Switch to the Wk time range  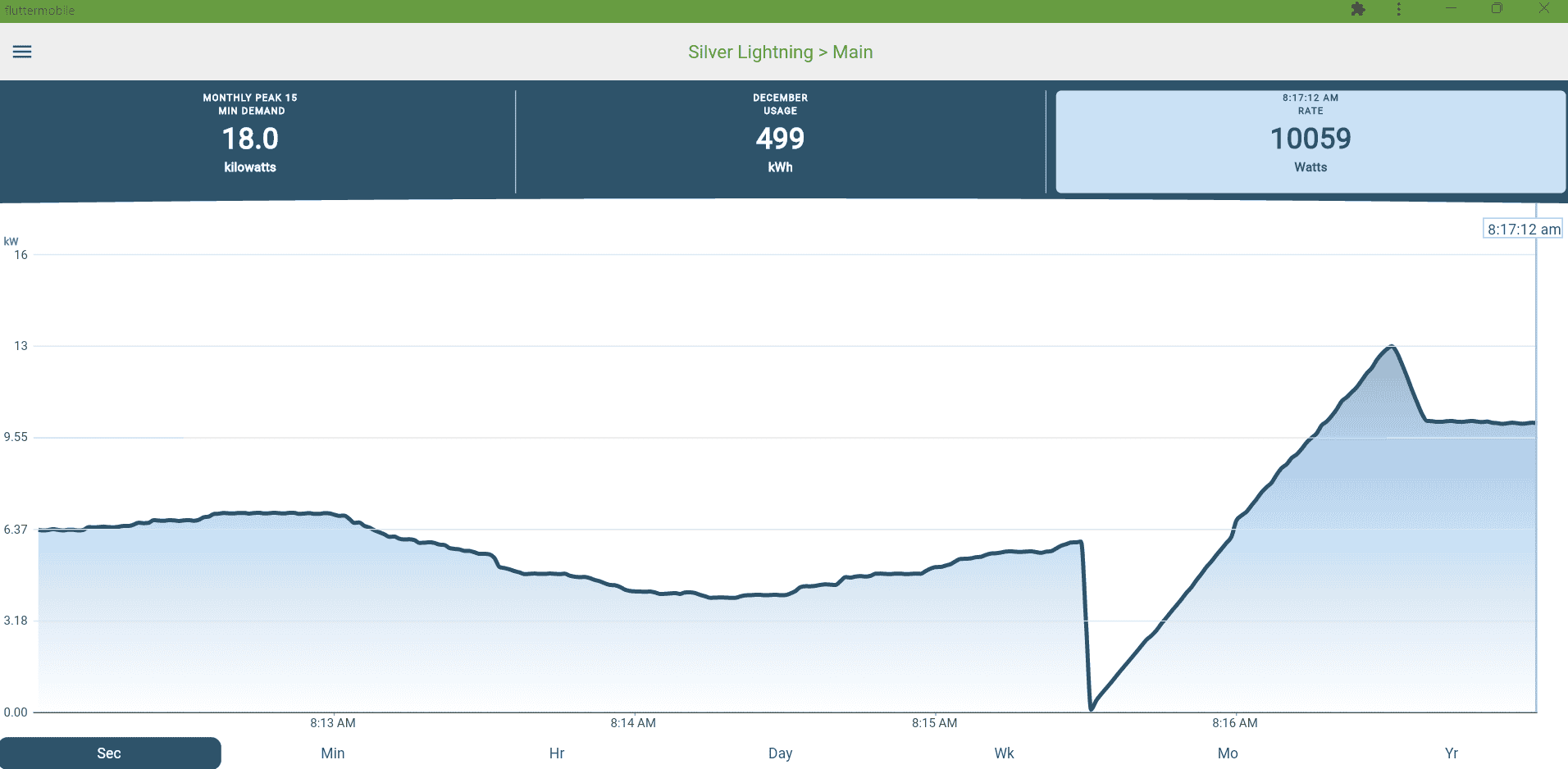pos(1004,753)
